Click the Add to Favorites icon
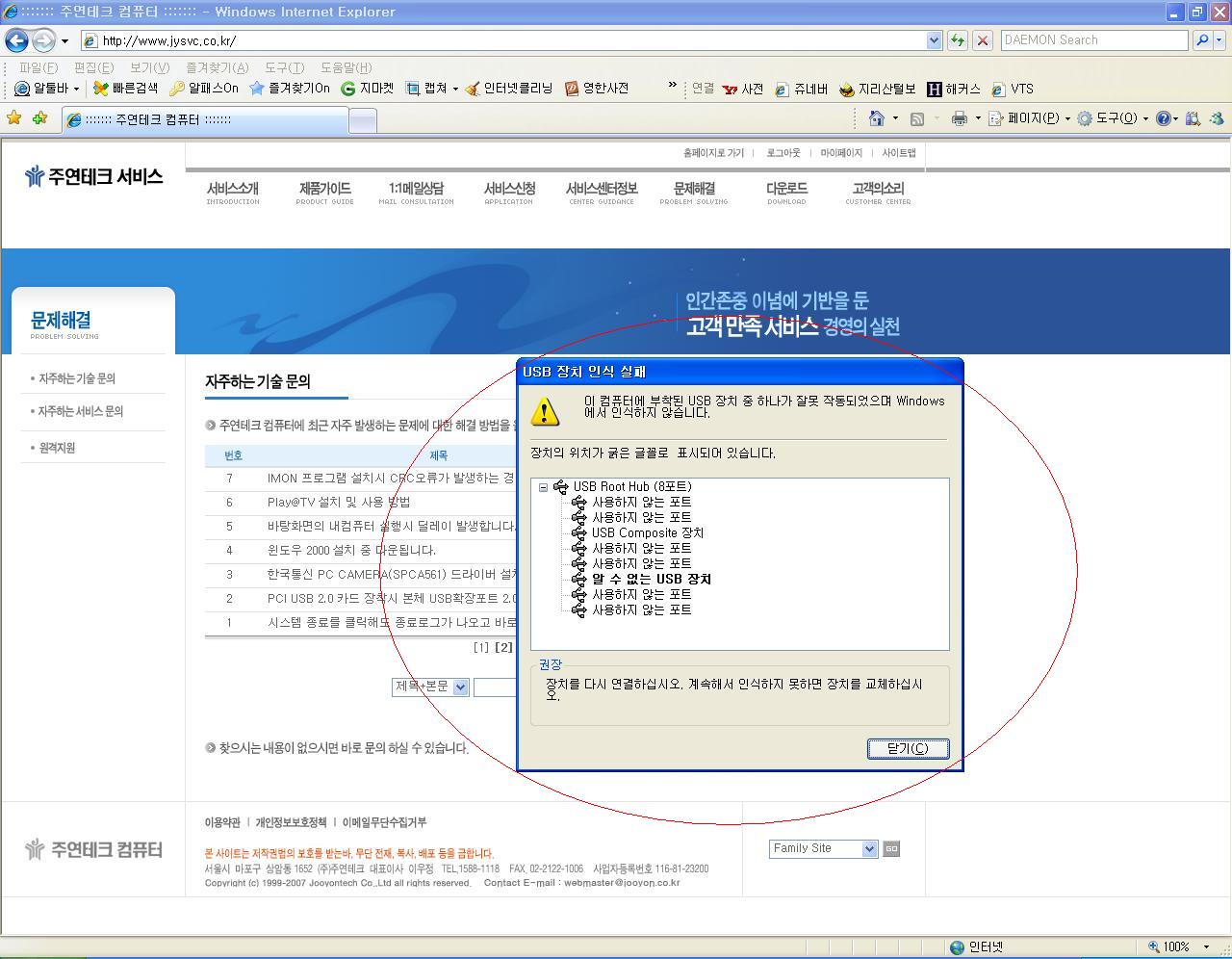 pyautogui.click(x=39, y=118)
